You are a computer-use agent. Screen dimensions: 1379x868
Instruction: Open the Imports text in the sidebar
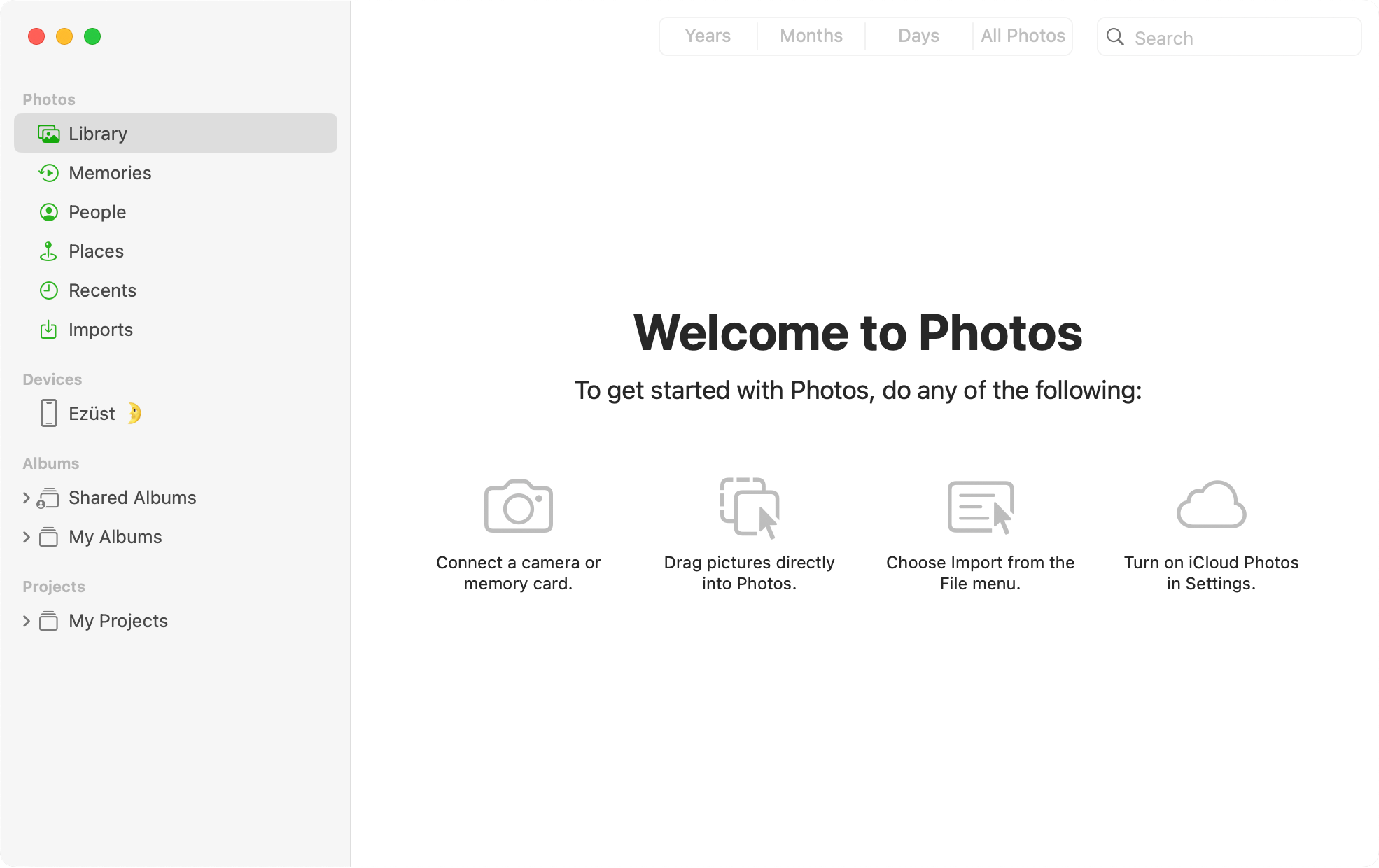point(101,330)
